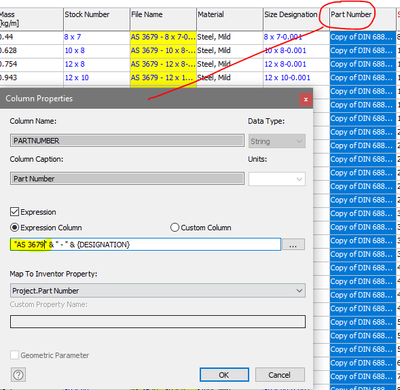Click Mass cell 0.943

coord(31,78)
